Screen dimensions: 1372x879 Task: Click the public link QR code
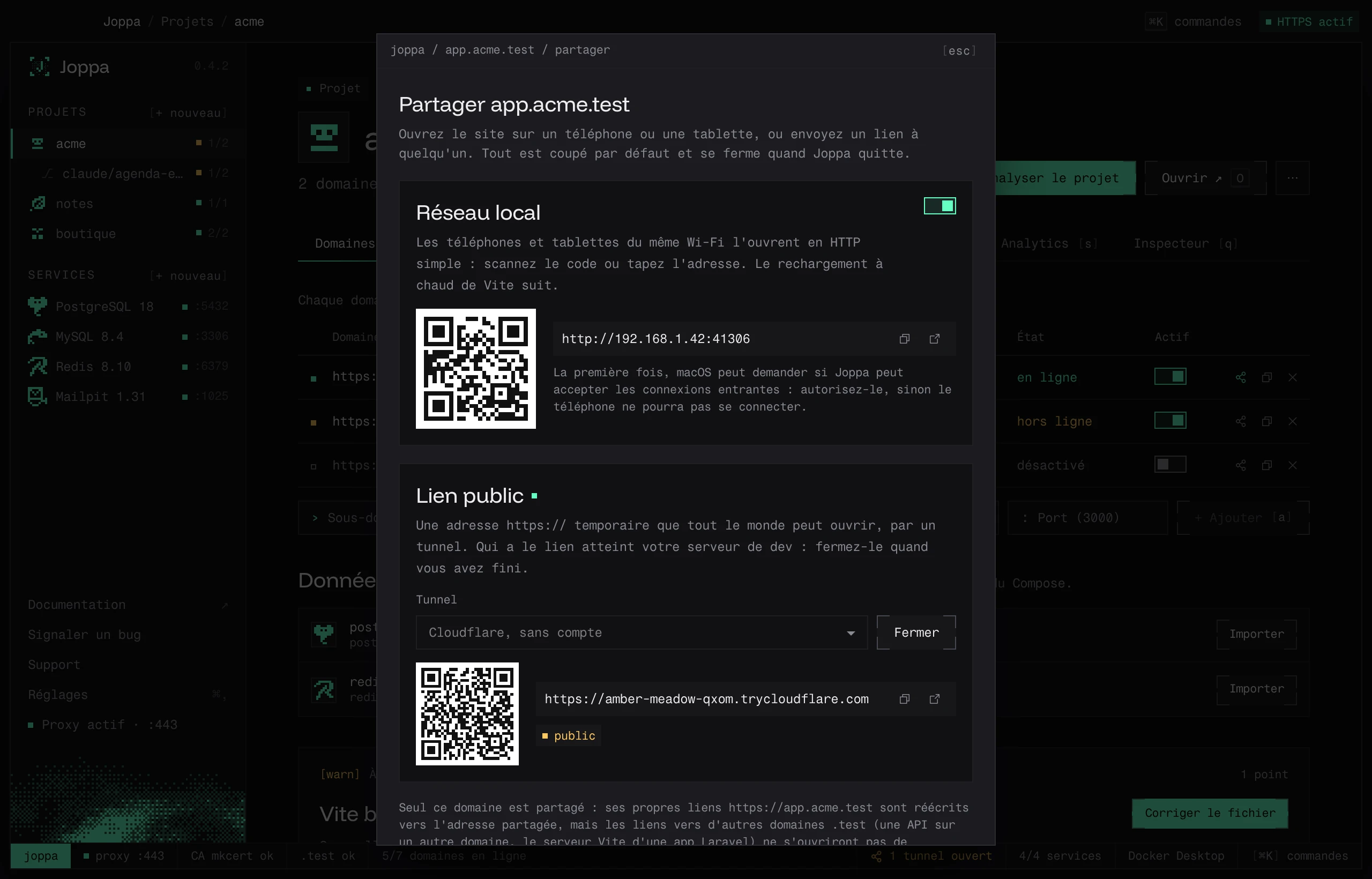[467, 714]
